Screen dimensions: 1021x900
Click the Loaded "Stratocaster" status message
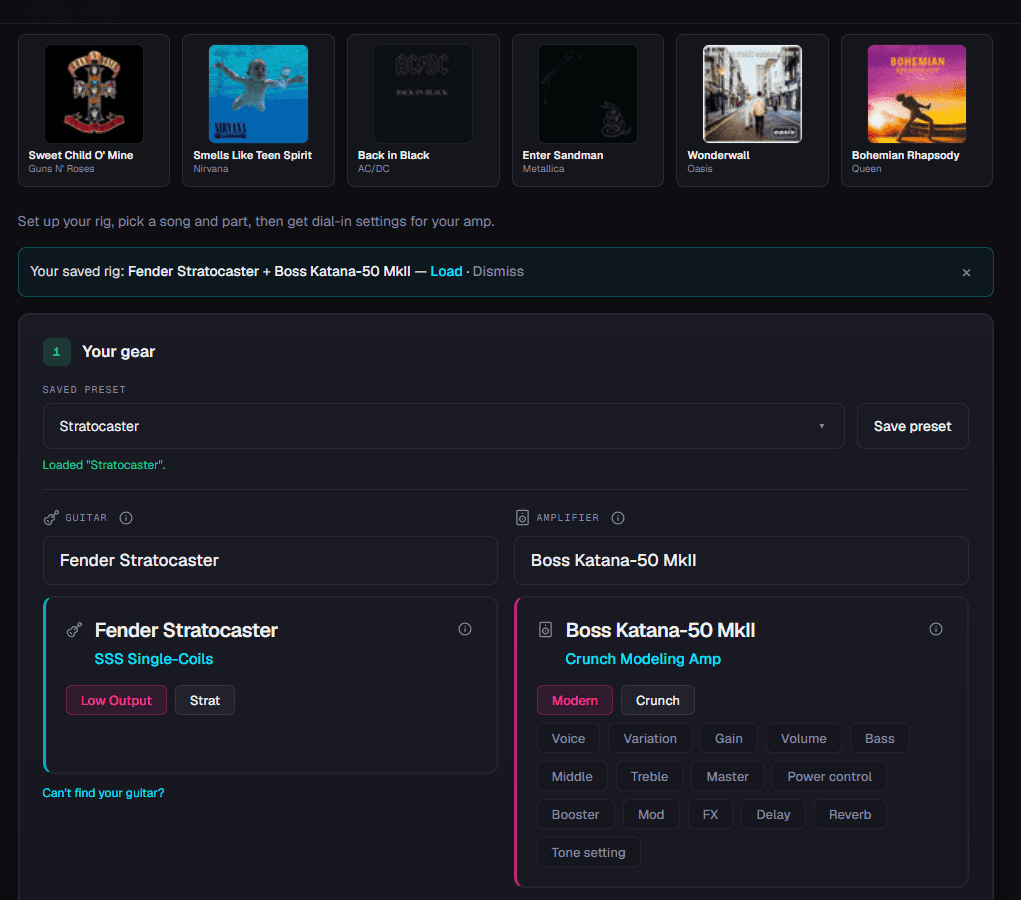click(x=104, y=465)
